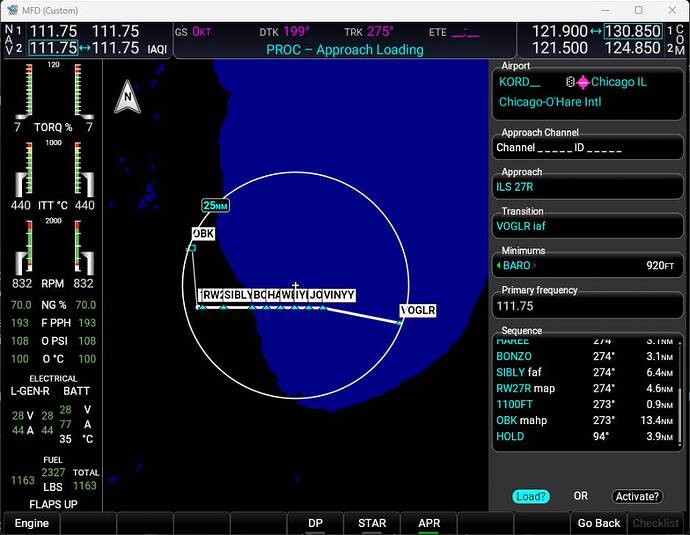Open the Approach selection field ILS 27R
Image resolution: width=690 pixels, height=535 pixels.
click(x=586, y=186)
